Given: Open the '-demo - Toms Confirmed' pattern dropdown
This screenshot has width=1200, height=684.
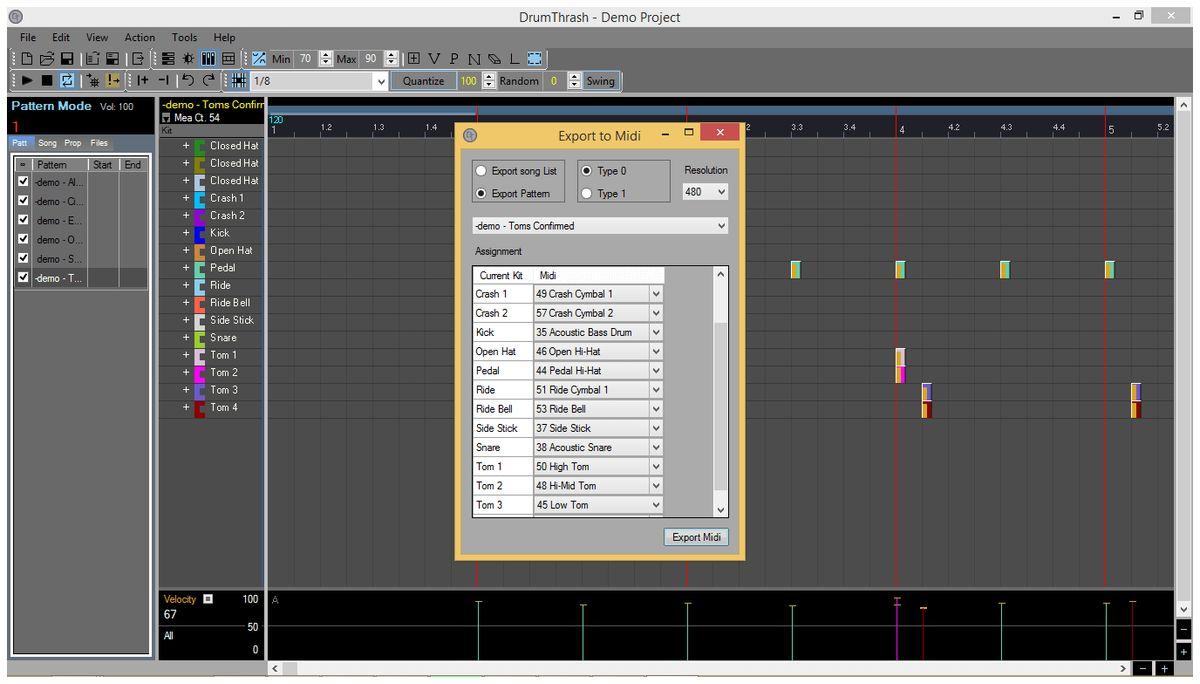Looking at the screenshot, I should pyautogui.click(x=601, y=226).
